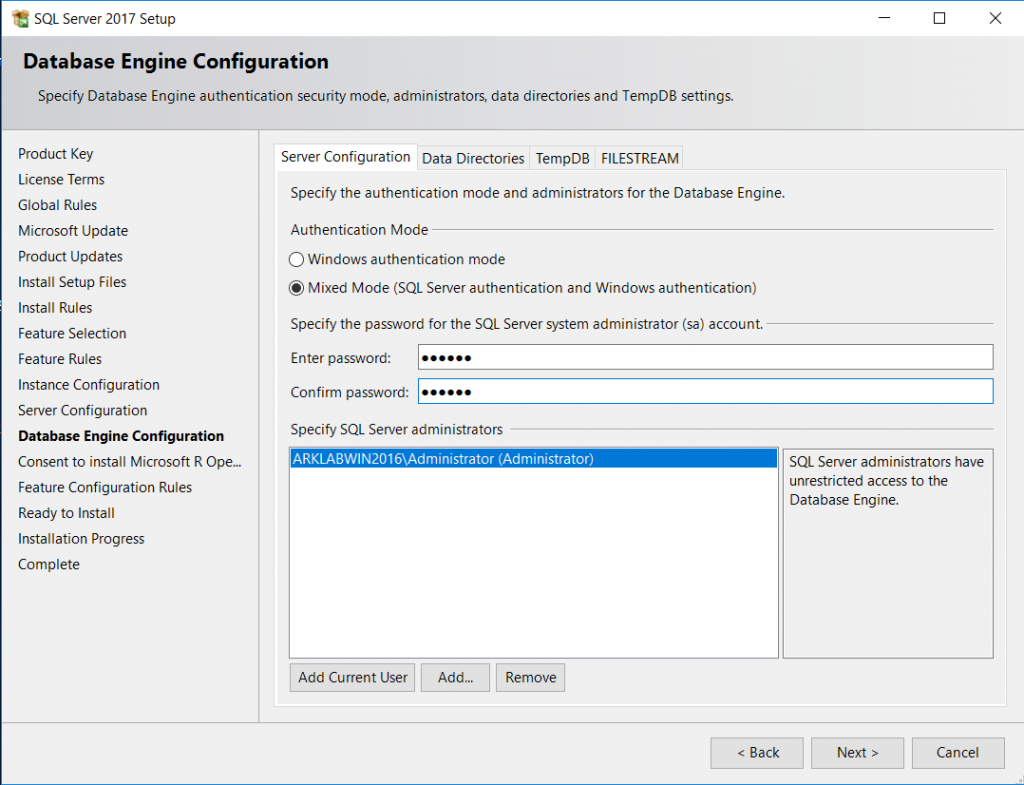Minimize the SQL Server Setup window
The height and width of the screenshot is (785, 1024).
(884, 18)
